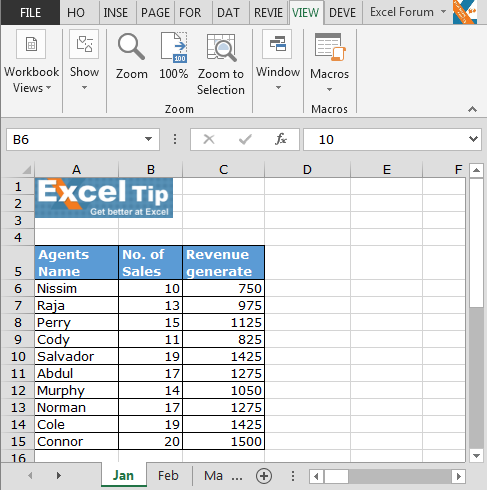Select Murphy's sales value 14
This screenshot has width=487, height=490.
tap(151, 390)
